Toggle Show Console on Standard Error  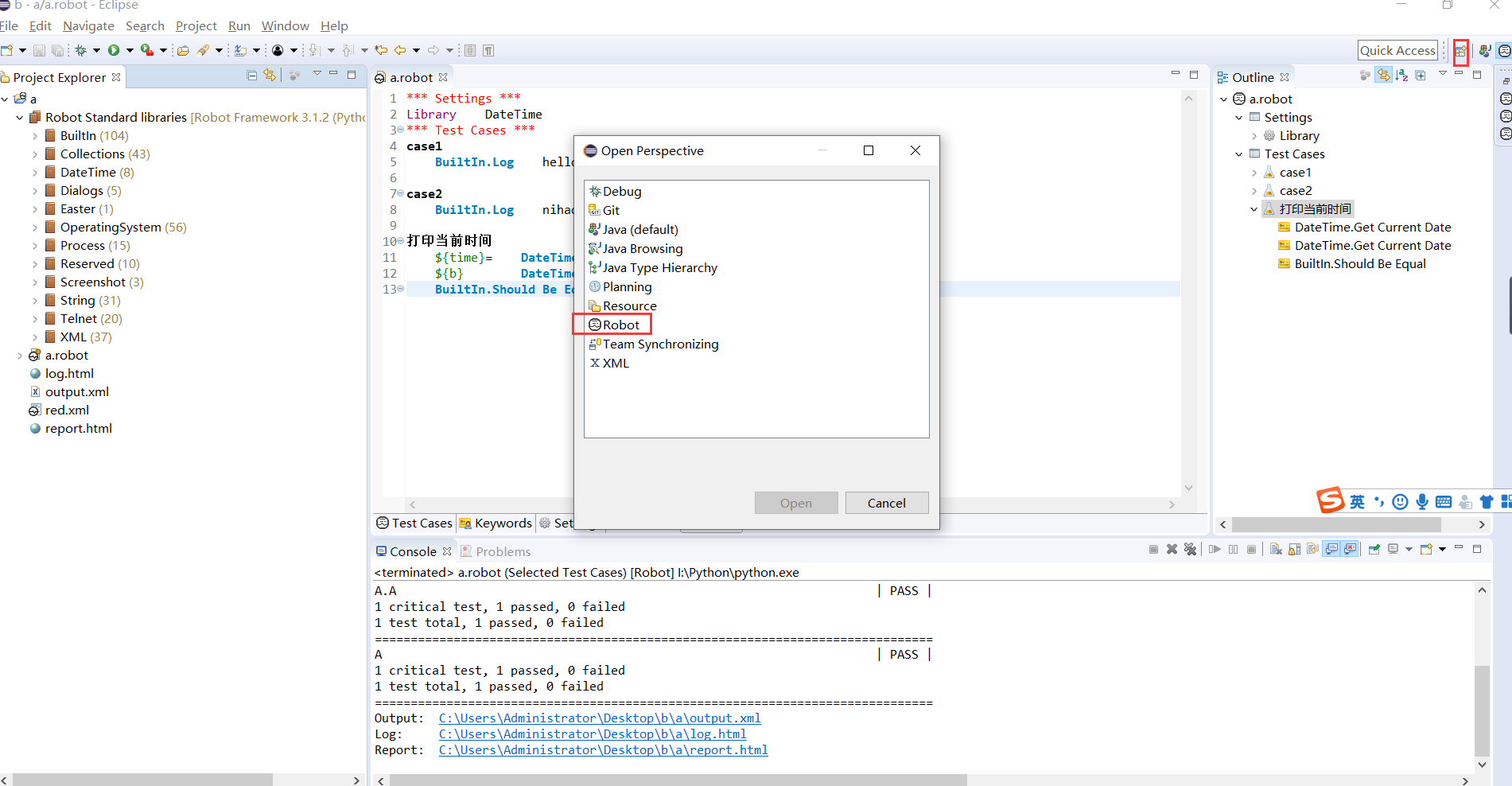click(1350, 549)
